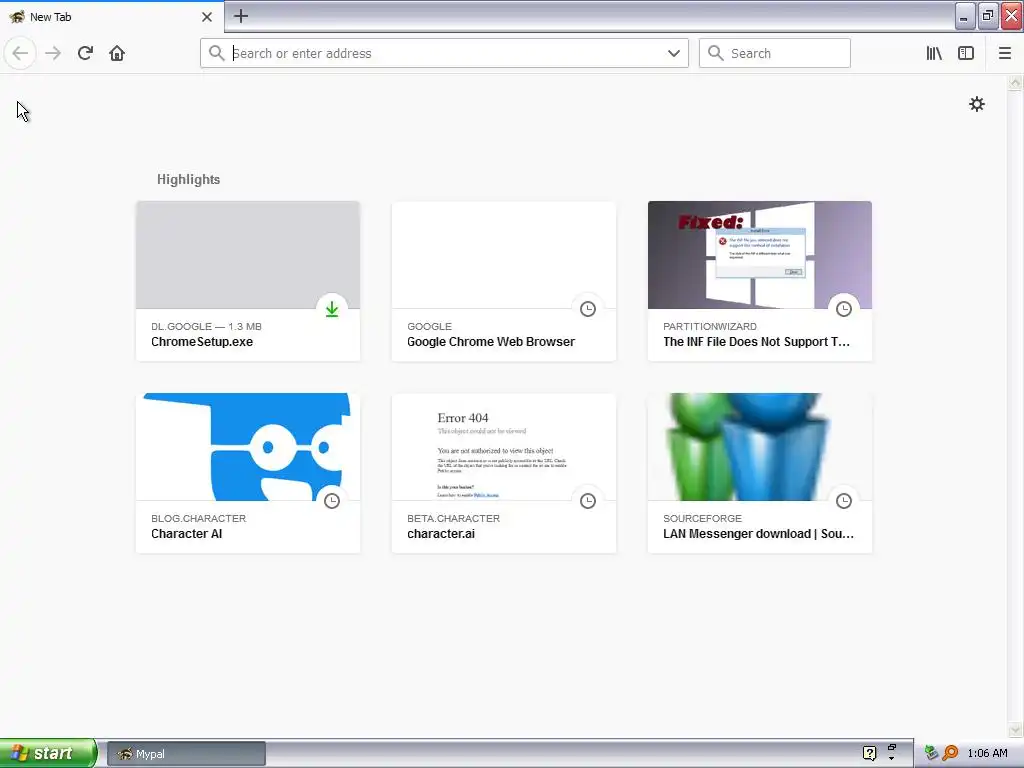
Task: Open character.ai Error 404 highlight
Action: [504, 473]
